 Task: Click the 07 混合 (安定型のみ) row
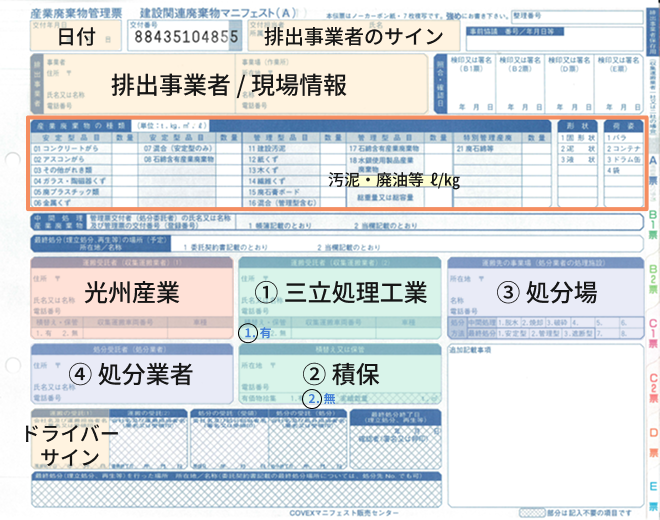(178, 148)
